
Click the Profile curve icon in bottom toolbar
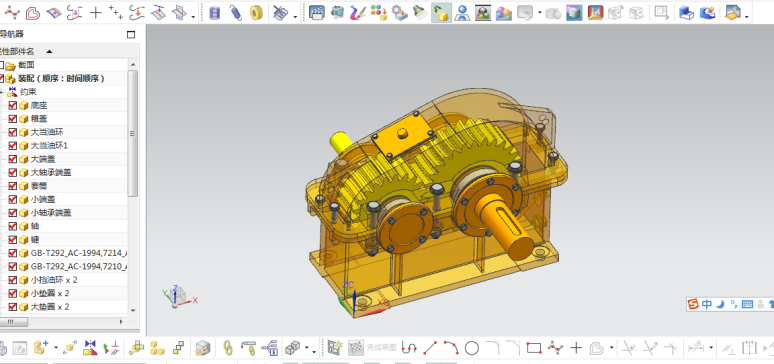[408, 348]
